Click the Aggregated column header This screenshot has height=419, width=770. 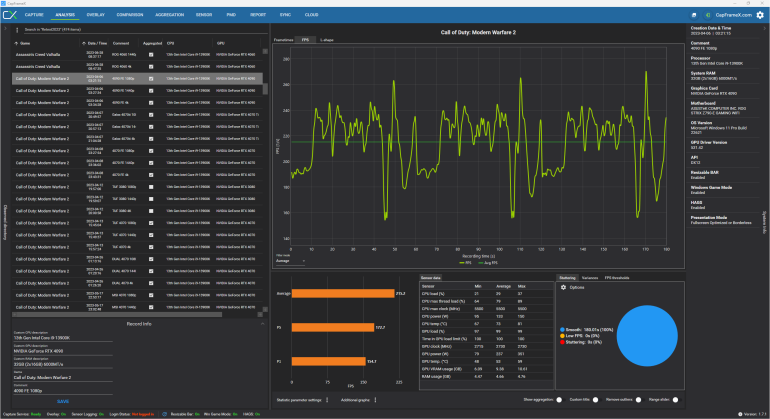[x=152, y=43]
